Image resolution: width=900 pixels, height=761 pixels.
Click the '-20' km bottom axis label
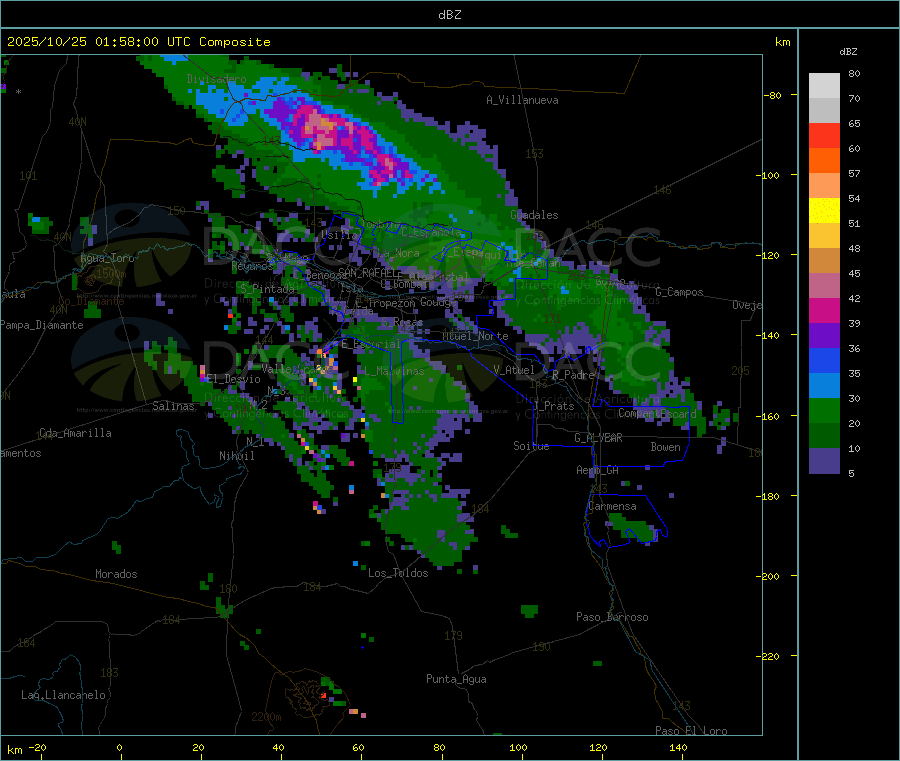point(37,747)
